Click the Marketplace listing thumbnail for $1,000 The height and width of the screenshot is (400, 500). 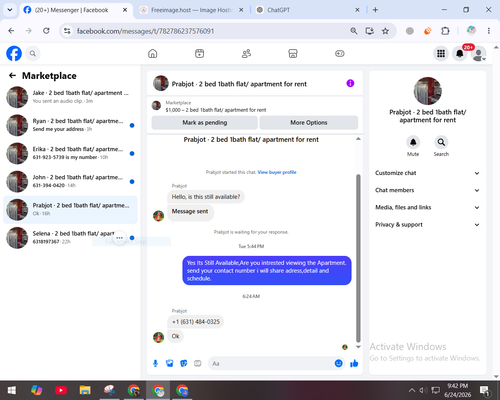[156, 106]
